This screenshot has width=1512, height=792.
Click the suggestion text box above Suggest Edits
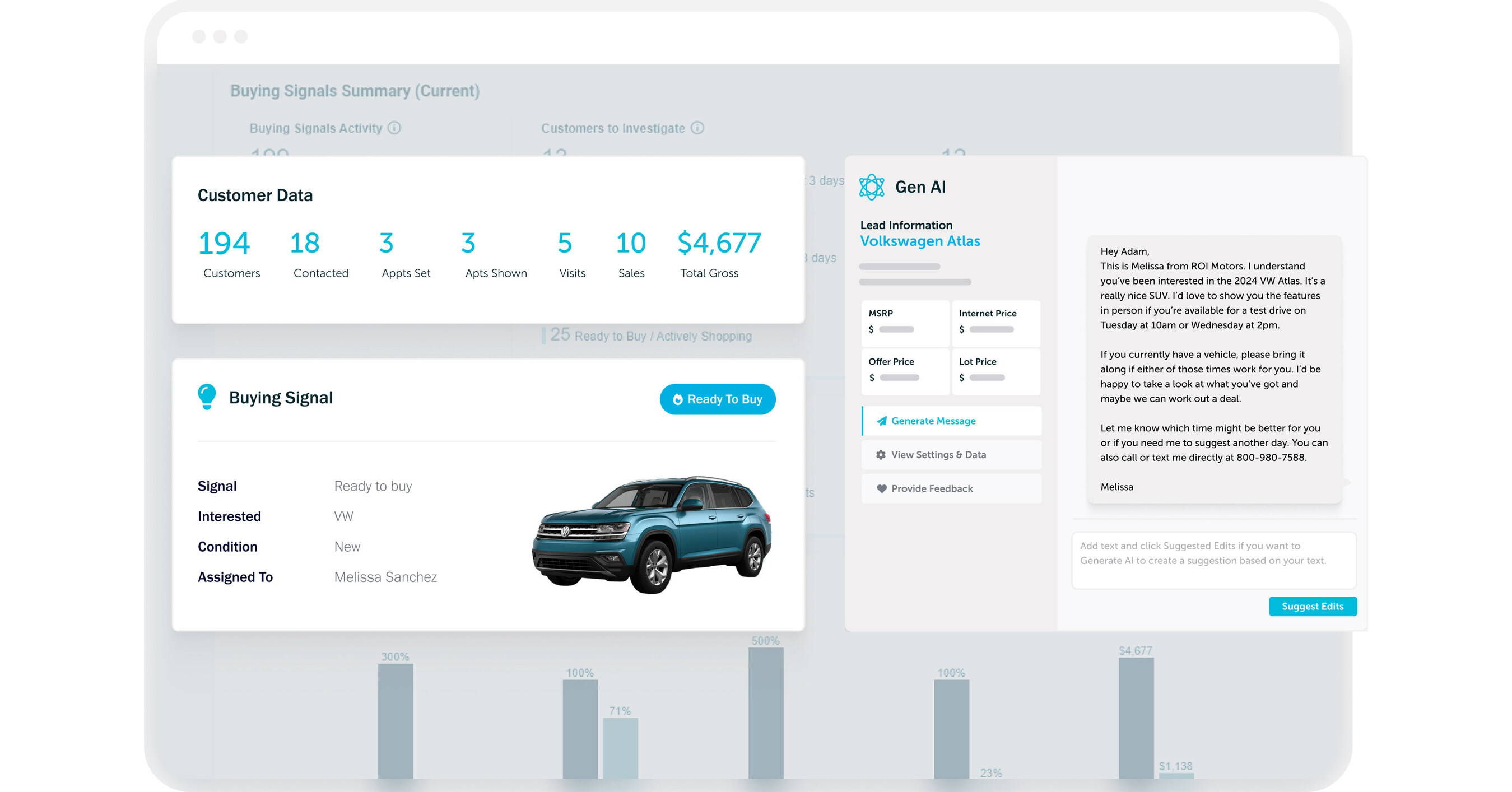point(1214,560)
